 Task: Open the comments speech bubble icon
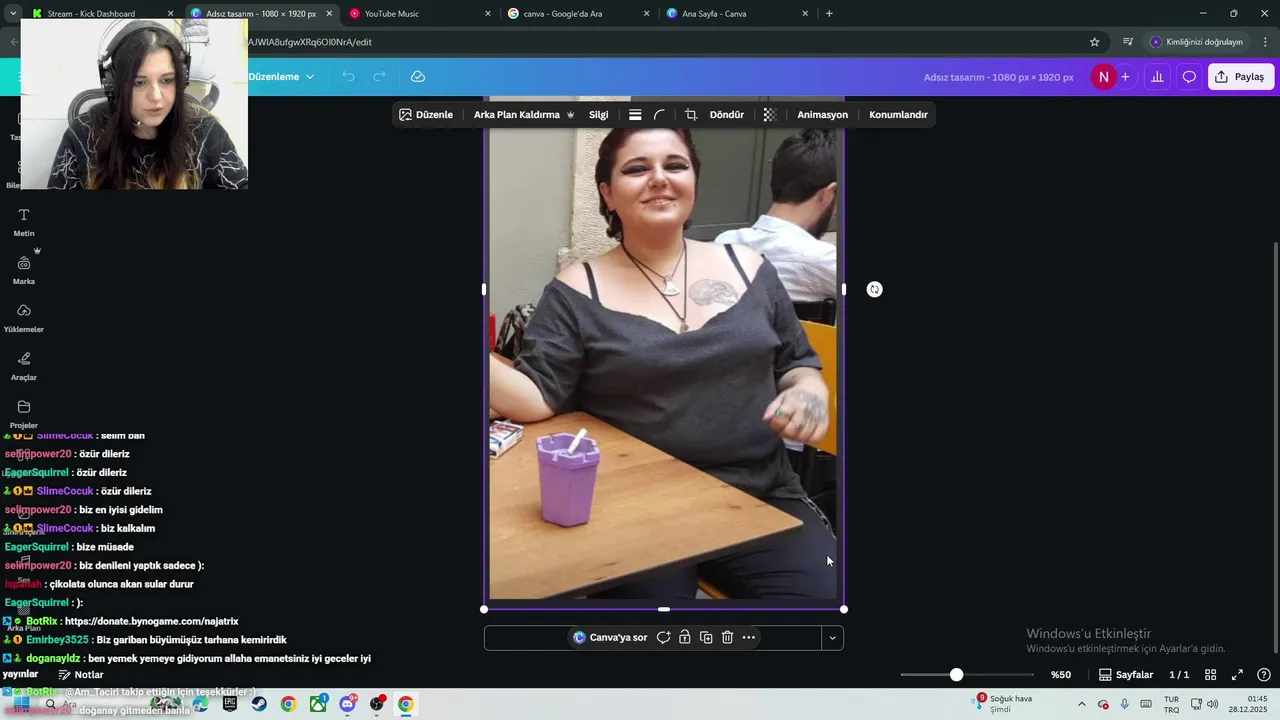[1189, 77]
